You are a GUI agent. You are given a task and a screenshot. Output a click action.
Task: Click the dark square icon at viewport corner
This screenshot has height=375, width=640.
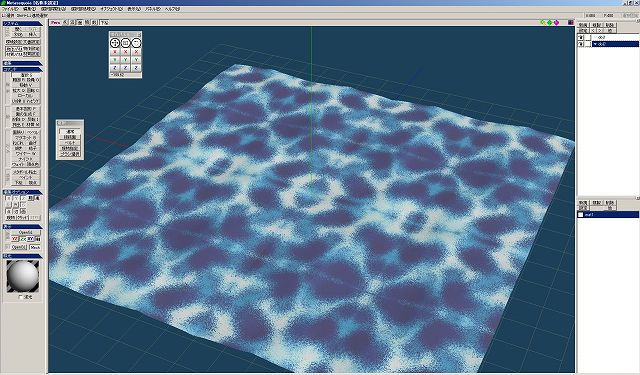571,22
